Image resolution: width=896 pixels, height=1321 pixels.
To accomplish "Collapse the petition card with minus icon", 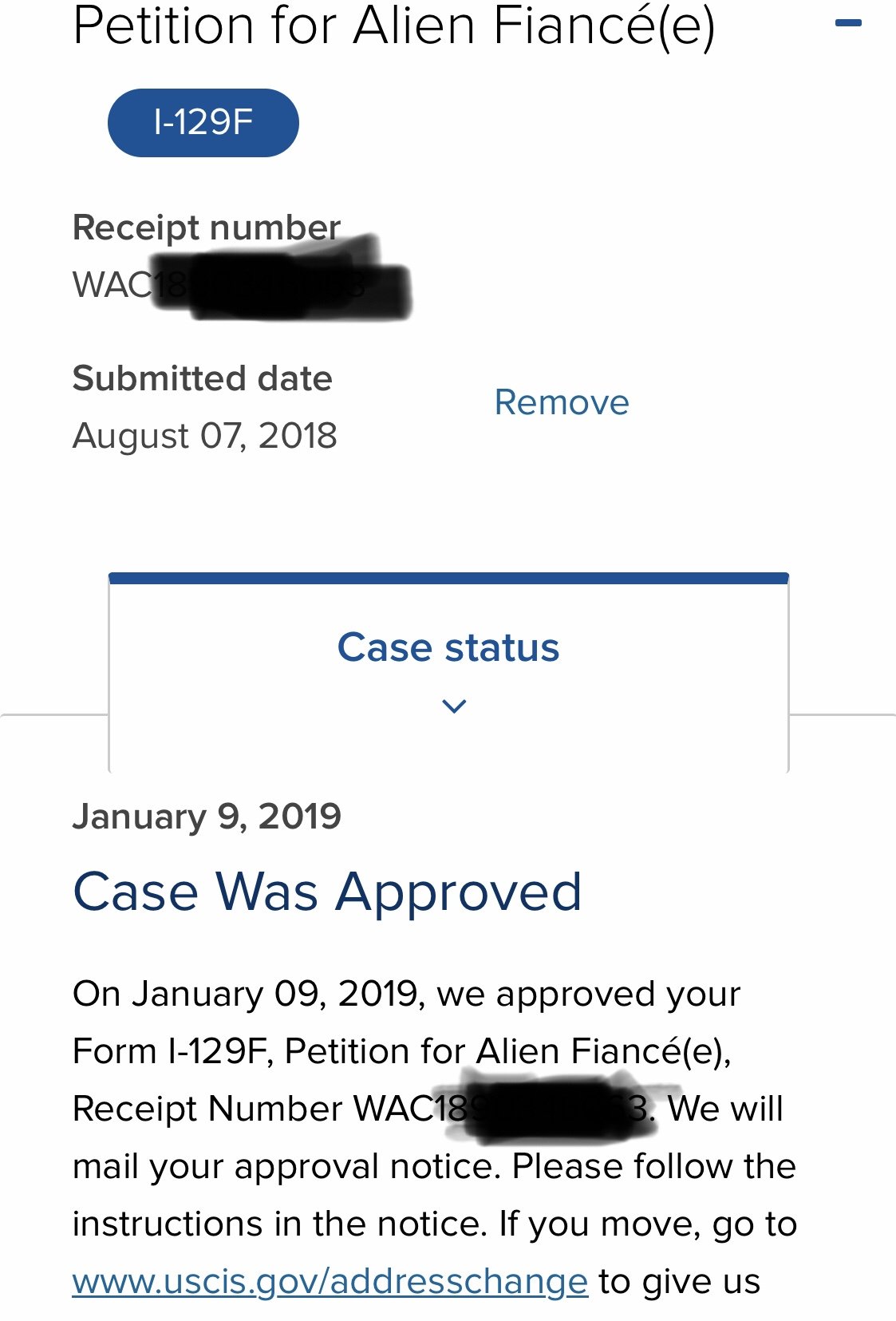I will pos(847,24).
